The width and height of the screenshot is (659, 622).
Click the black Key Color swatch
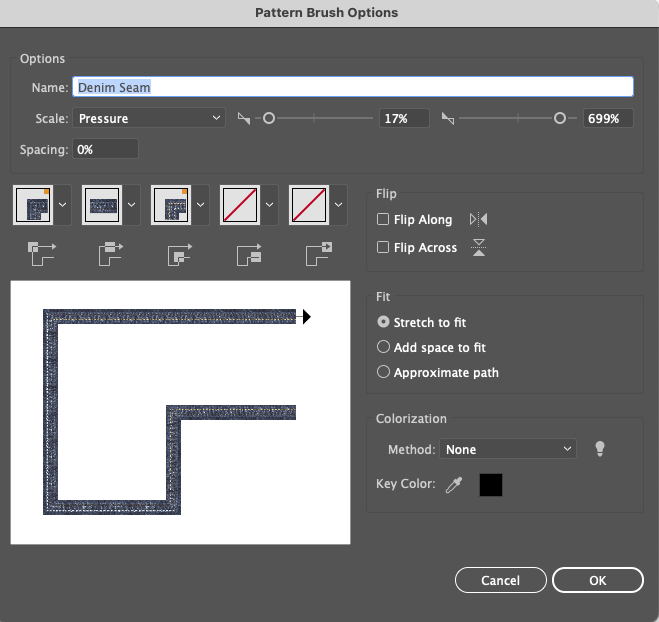click(x=491, y=485)
